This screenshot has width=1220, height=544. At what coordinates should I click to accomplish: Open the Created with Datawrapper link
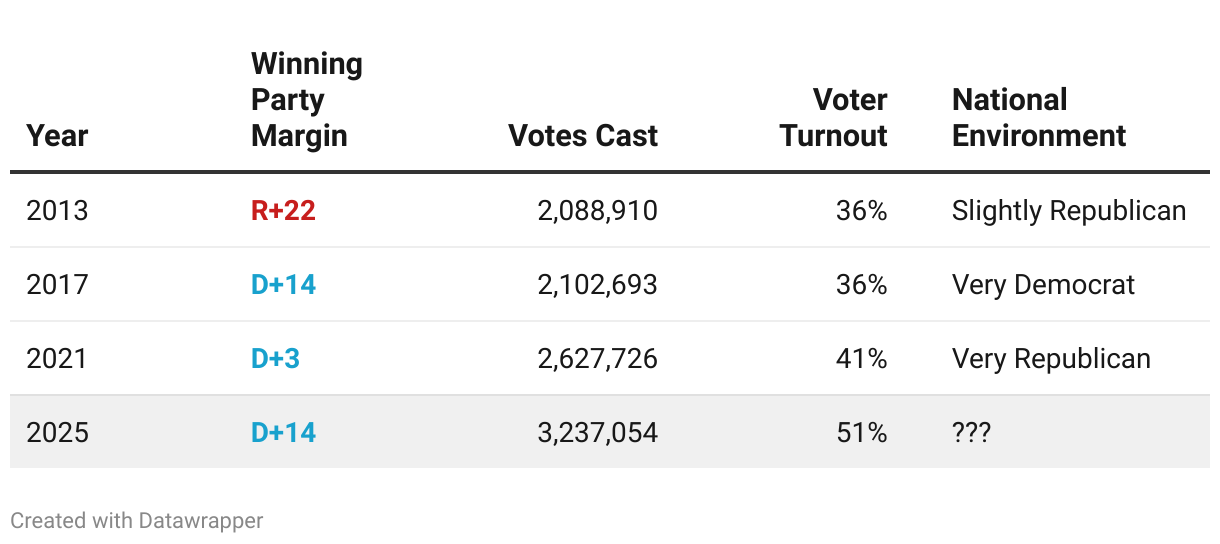[x=137, y=521]
